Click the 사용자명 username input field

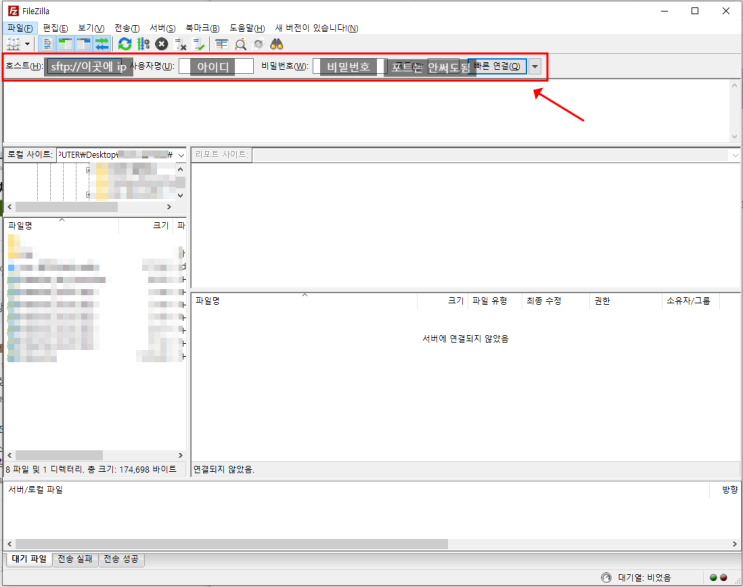click(x=216, y=66)
